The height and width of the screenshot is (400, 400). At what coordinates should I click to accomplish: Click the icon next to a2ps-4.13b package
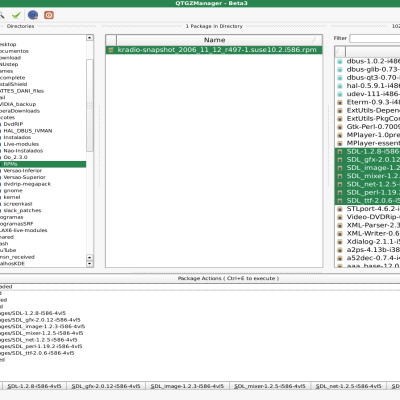pos(340,250)
